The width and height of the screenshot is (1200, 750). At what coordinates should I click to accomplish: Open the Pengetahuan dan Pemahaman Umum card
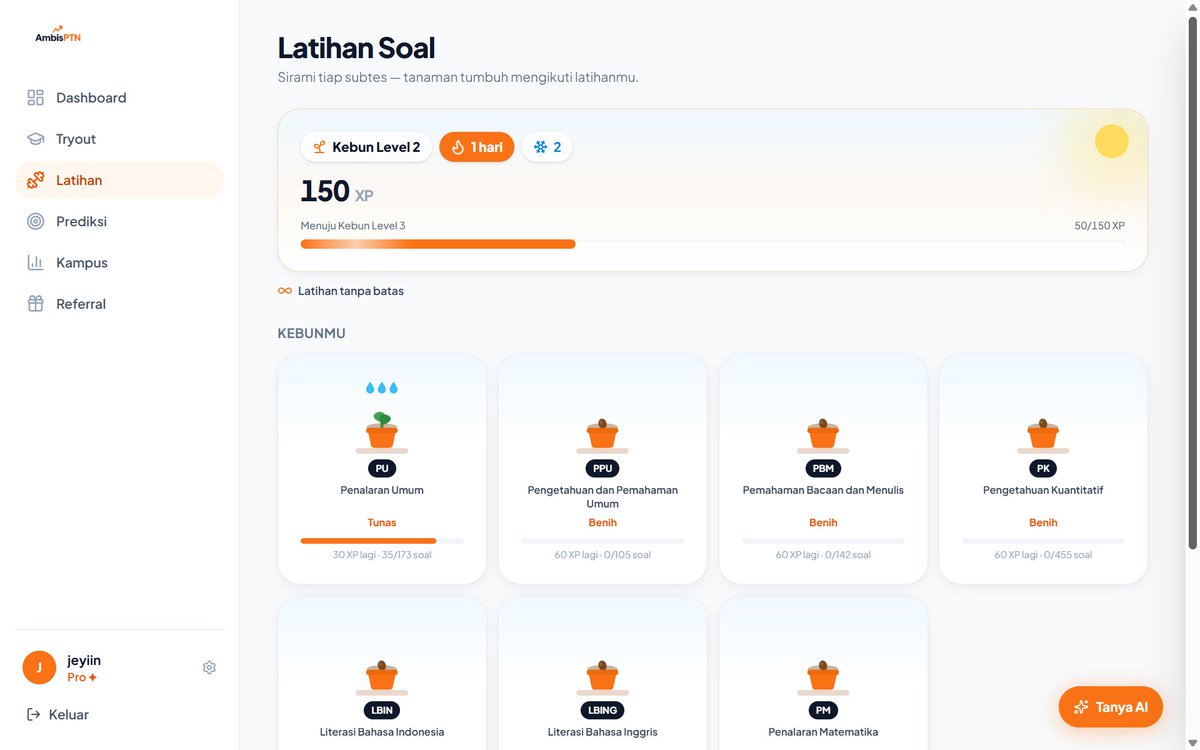(603, 469)
